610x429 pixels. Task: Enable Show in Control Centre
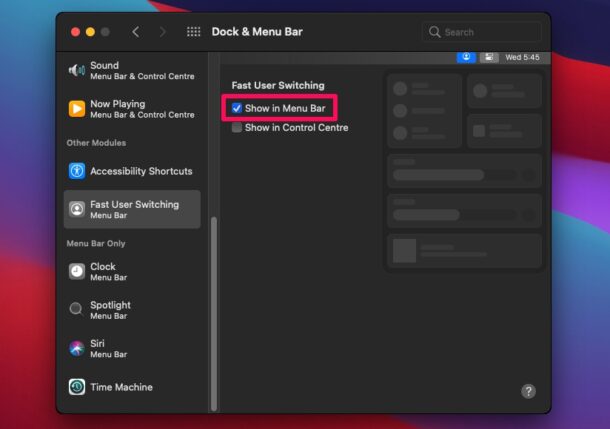click(237, 128)
